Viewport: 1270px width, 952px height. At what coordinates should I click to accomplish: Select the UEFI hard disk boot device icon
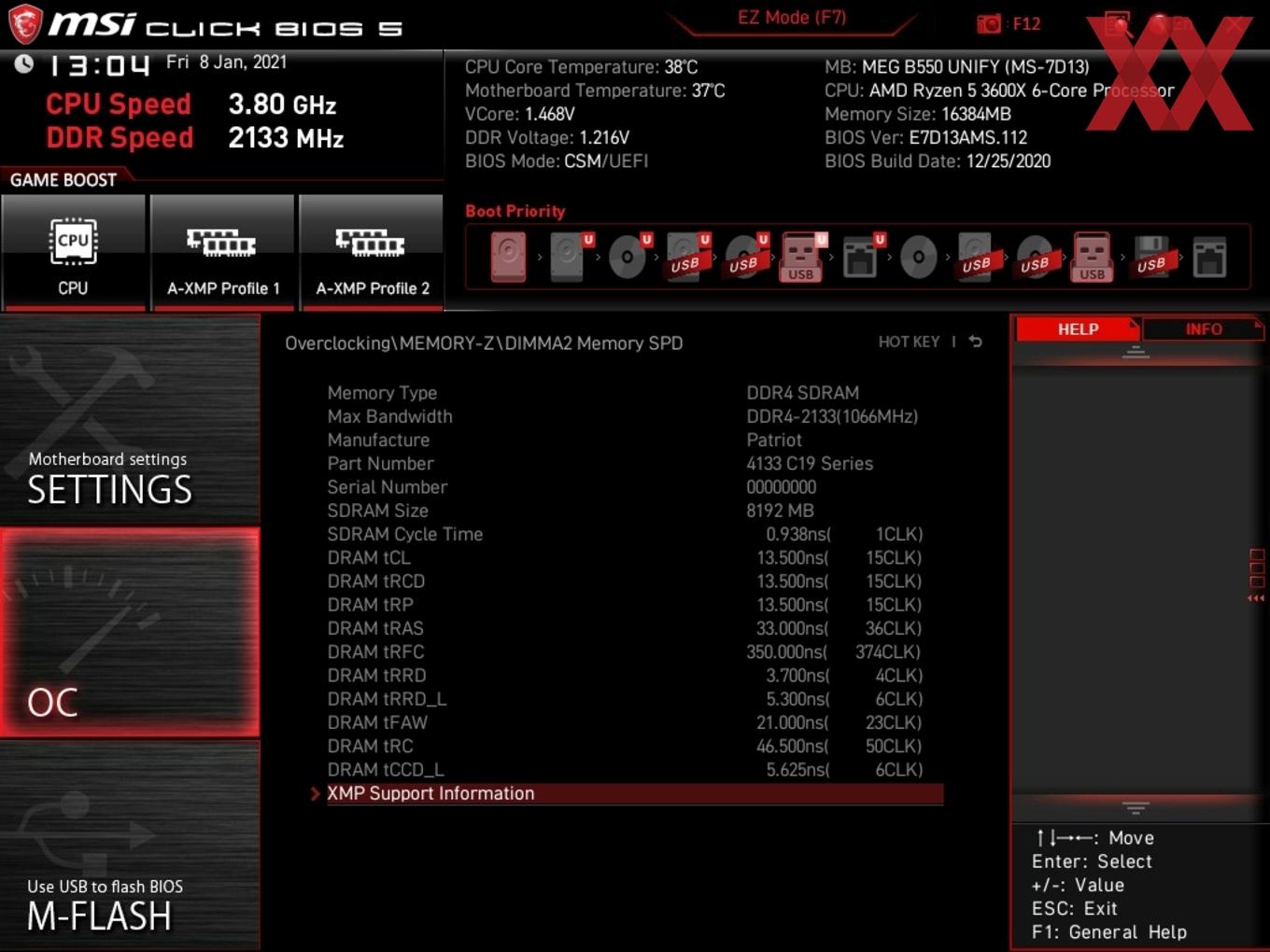pyautogui.click(x=569, y=257)
